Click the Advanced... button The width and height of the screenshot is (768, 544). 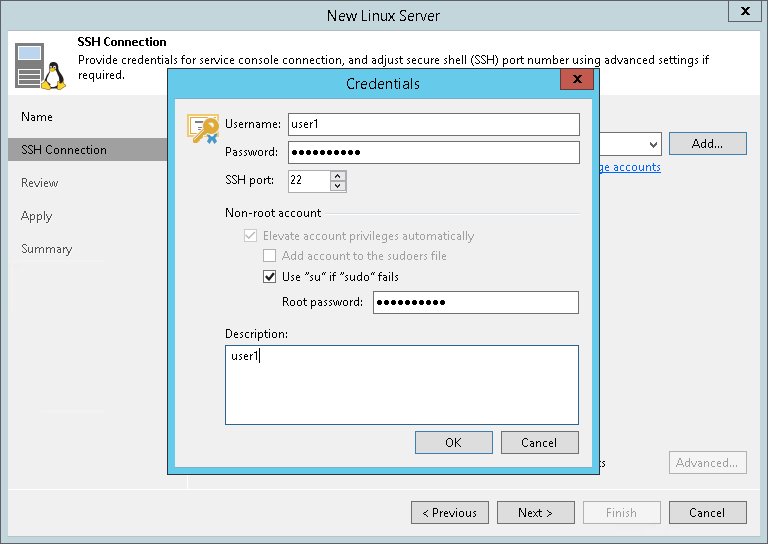708,463
